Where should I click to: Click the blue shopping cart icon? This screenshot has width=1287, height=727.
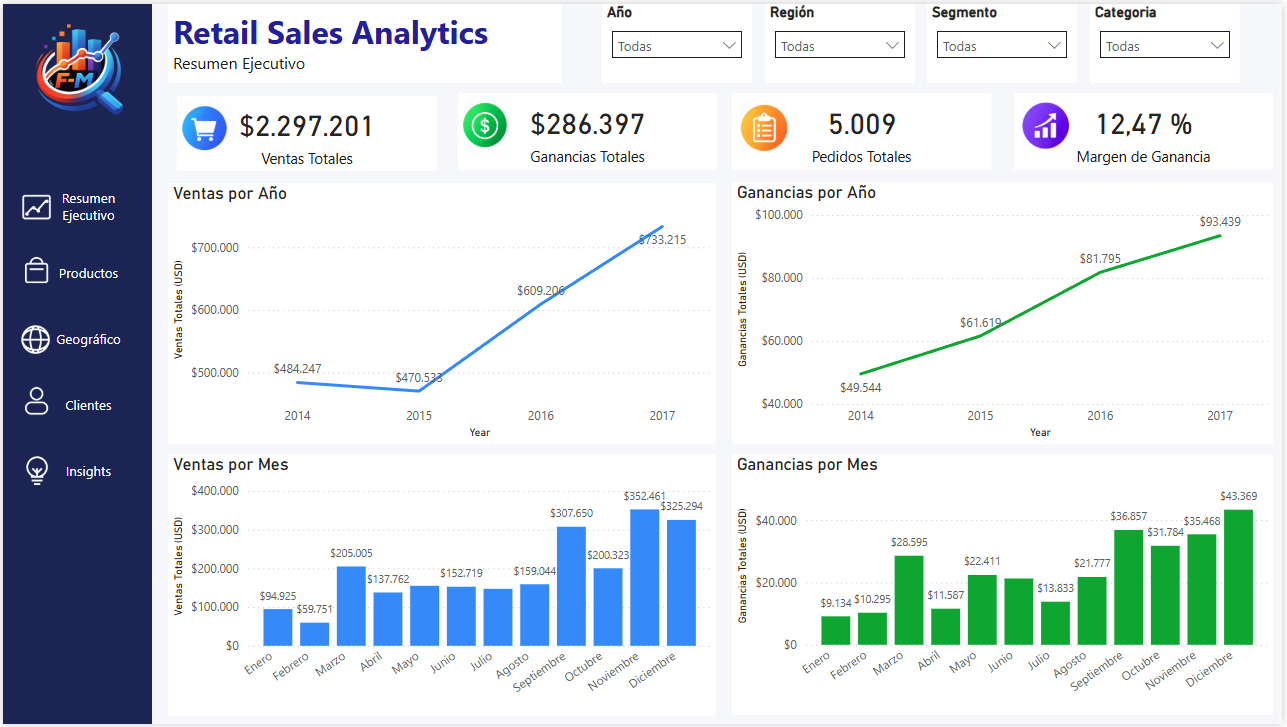(205, 128)
